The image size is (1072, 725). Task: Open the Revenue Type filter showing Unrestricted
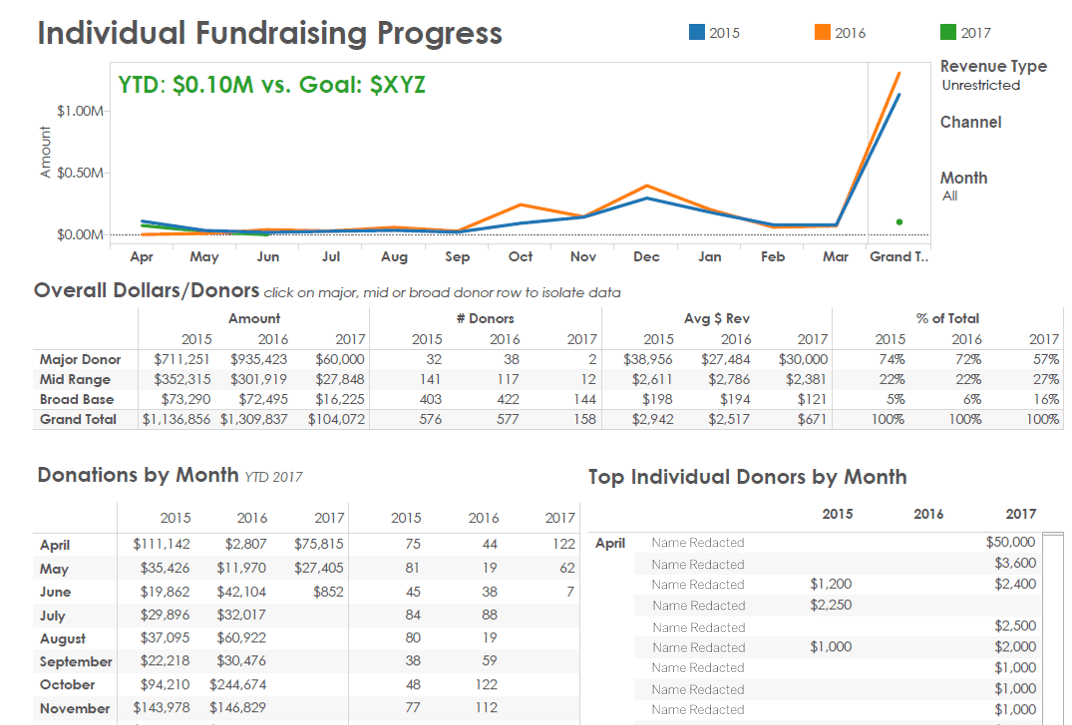[981, 86]
